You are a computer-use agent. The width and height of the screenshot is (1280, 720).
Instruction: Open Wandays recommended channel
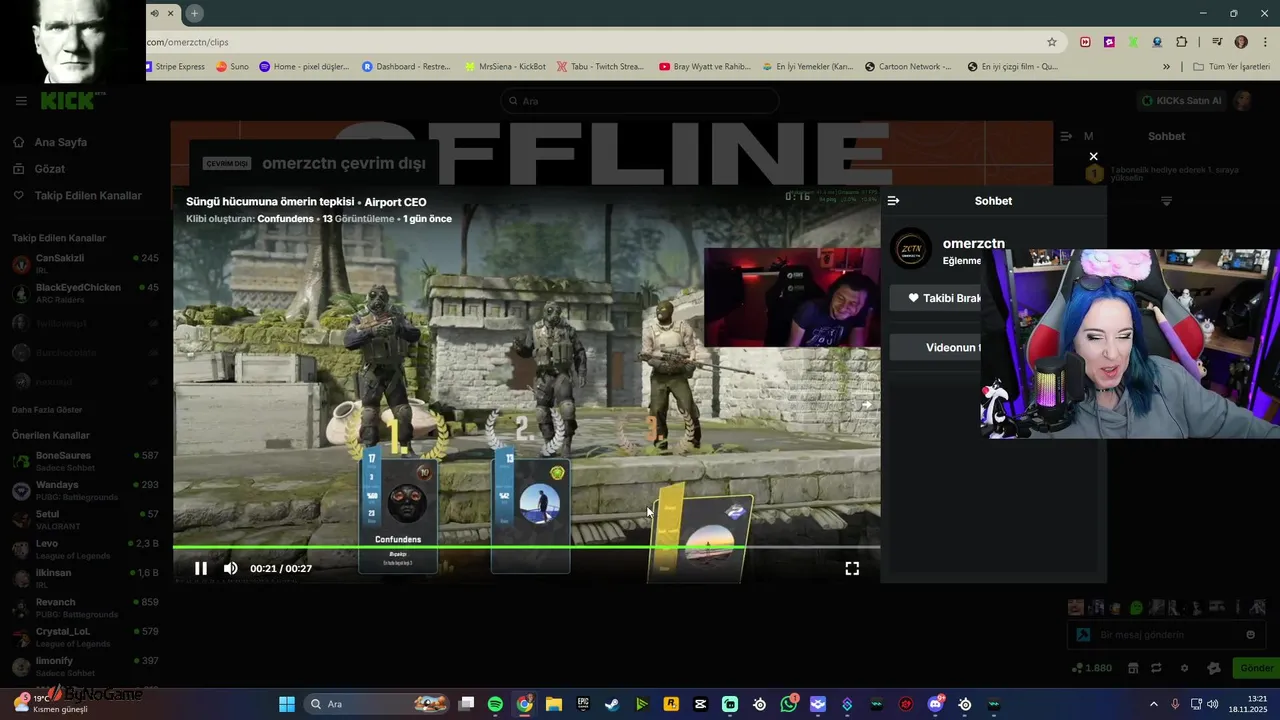pyautogui.click(x=85, y=491)
